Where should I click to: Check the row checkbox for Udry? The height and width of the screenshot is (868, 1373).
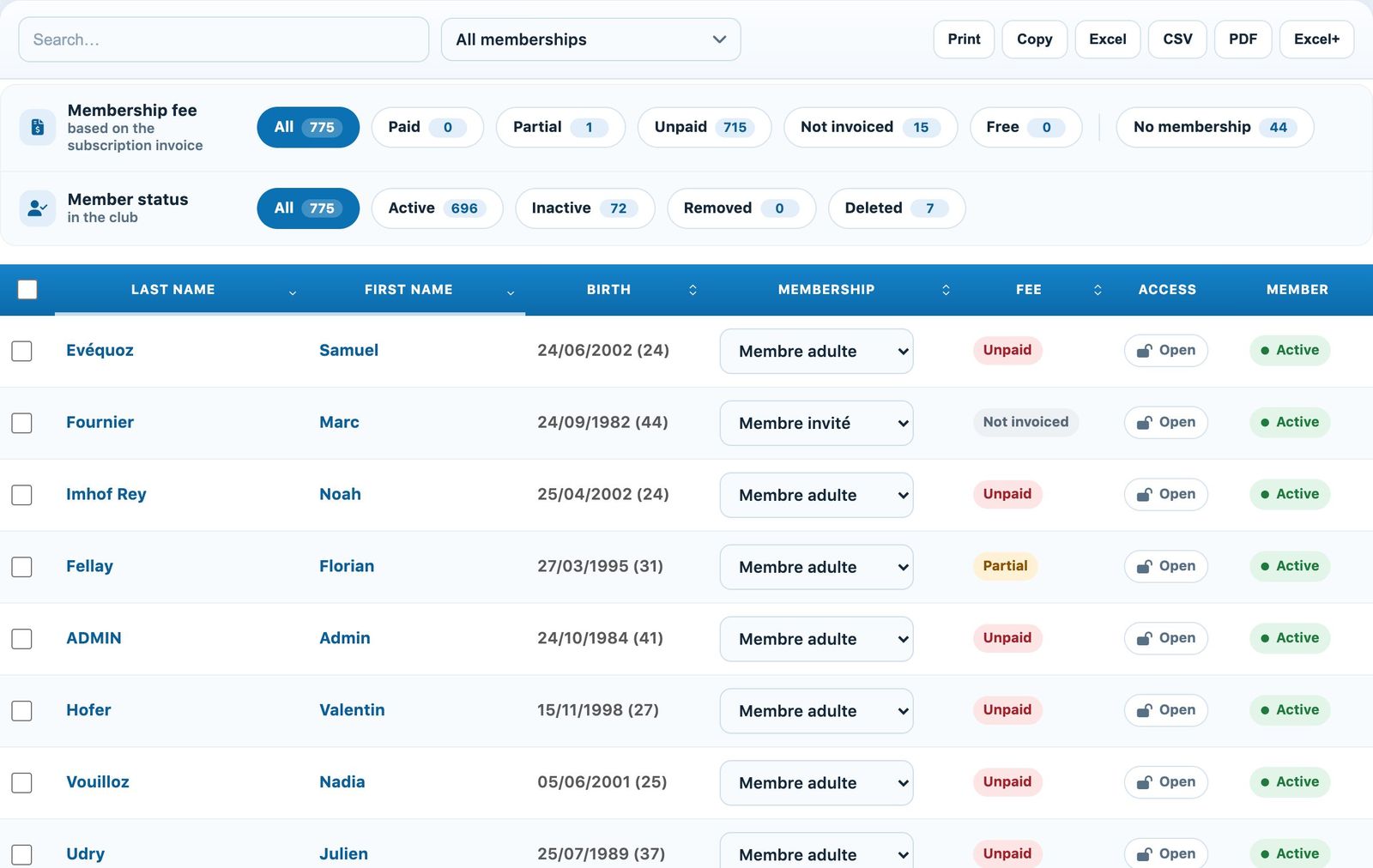coord(22,855)
